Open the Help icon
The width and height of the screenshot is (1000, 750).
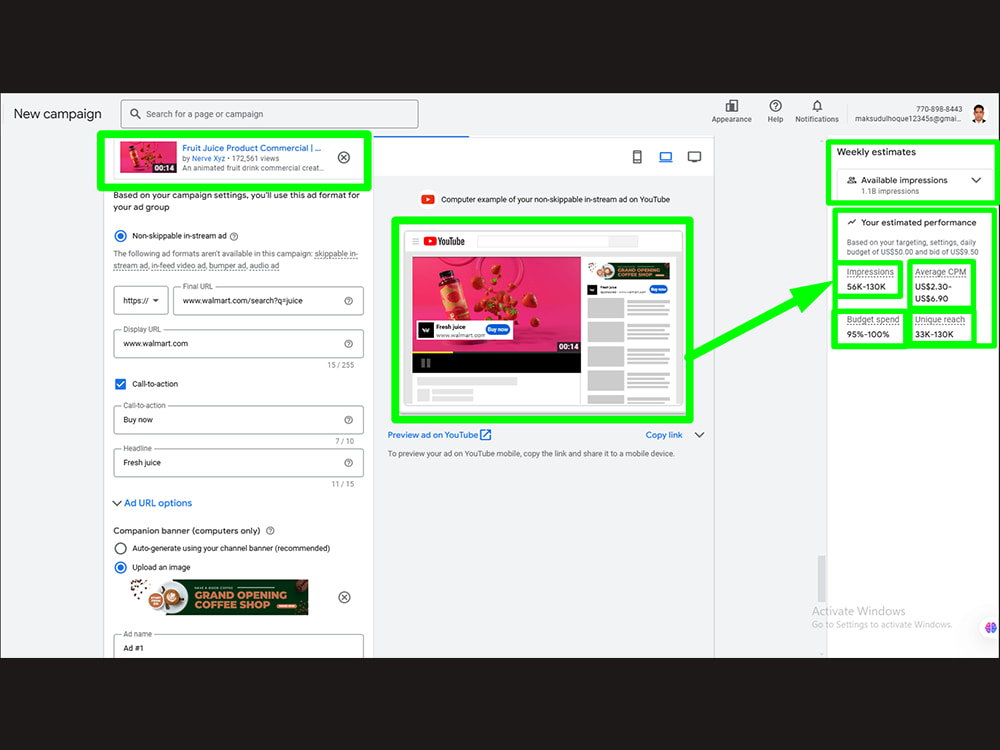coord(776,106)
